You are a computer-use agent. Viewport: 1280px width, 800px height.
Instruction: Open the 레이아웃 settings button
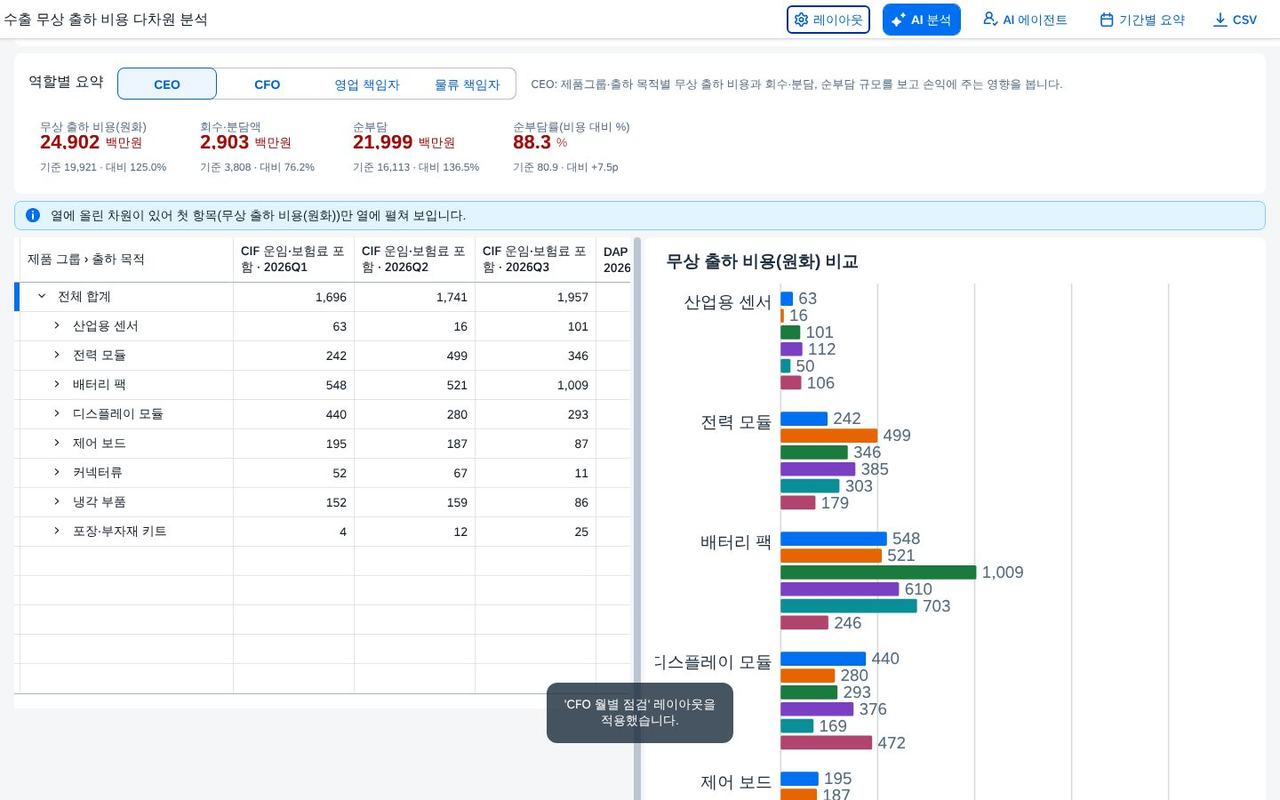tap(828, 20)
